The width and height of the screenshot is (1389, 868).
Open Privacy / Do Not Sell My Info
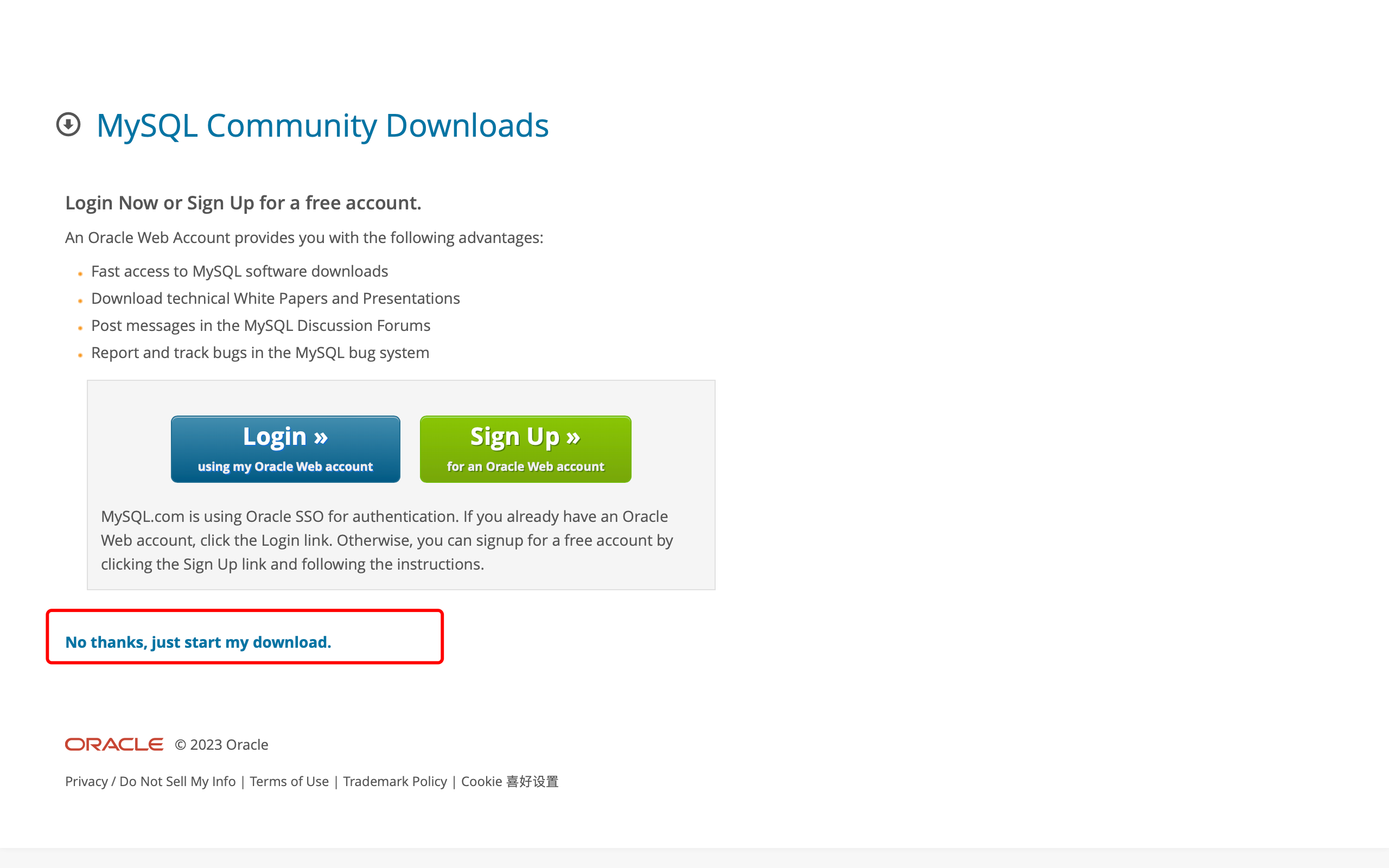(150, 781)
